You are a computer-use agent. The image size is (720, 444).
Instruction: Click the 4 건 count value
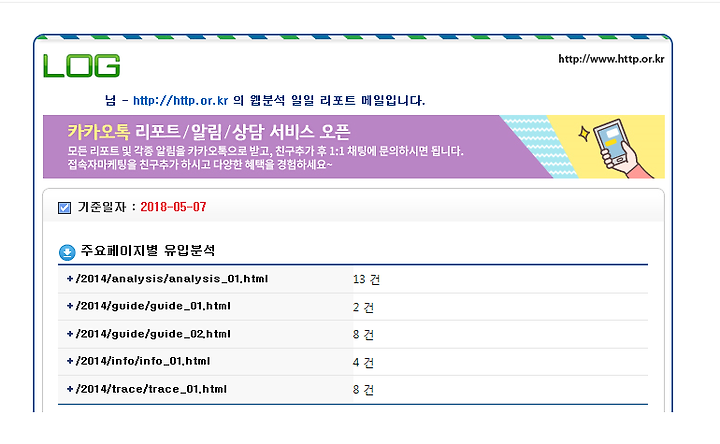[363, 362]
